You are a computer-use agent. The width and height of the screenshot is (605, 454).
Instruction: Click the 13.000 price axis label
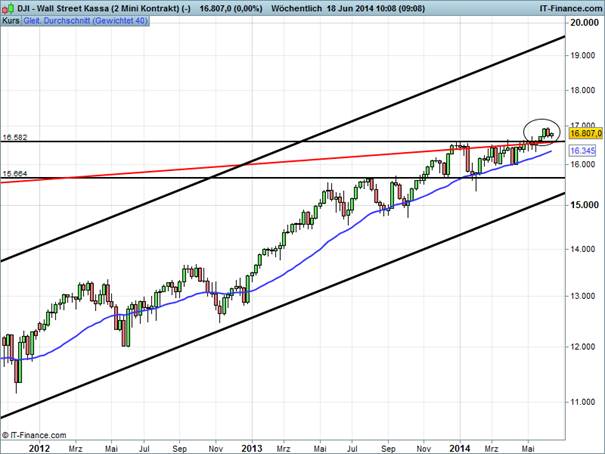pos(583,296)
